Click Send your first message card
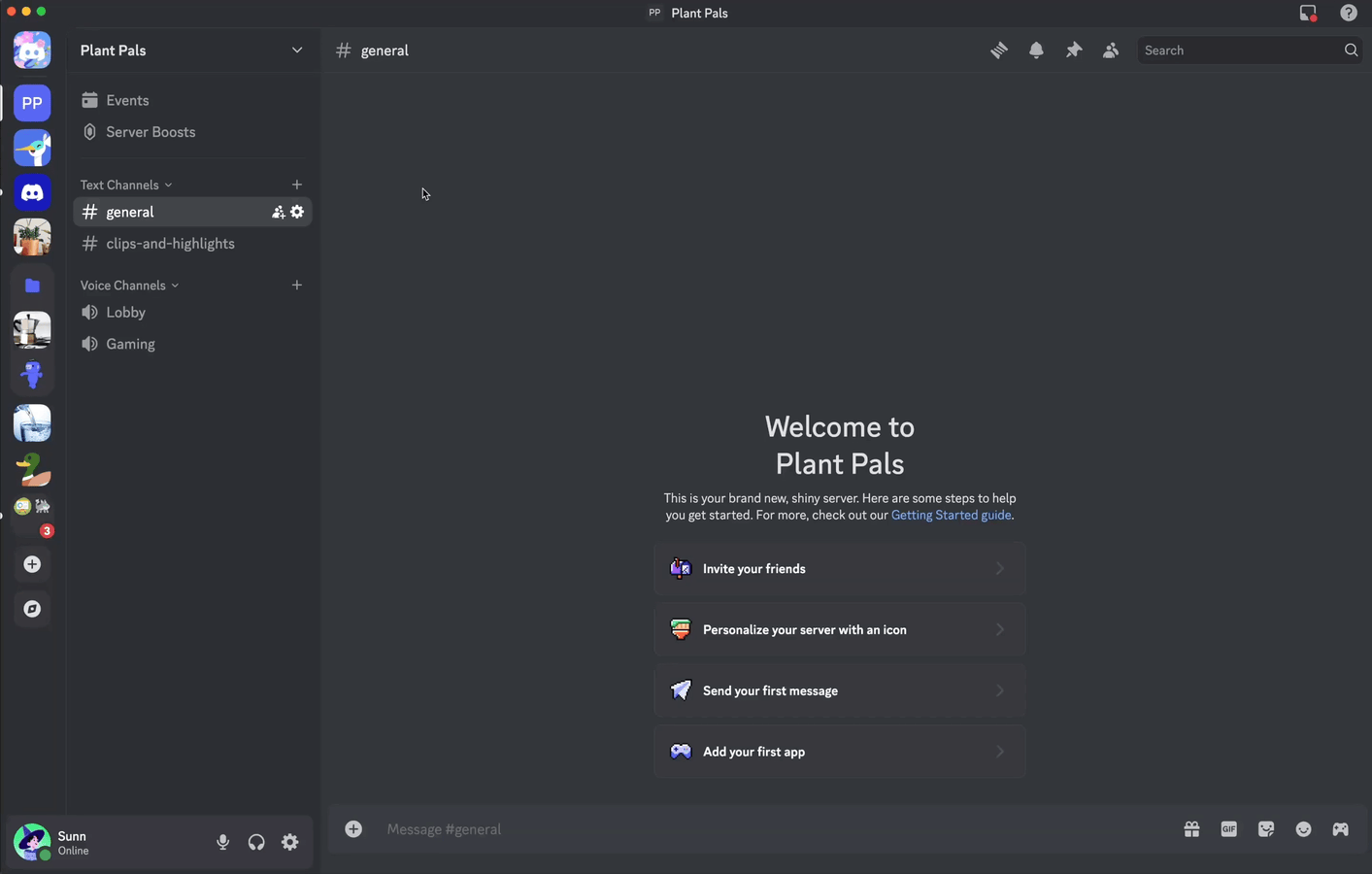The height and width of the screenshot is (874, 1372). point(840,691)
